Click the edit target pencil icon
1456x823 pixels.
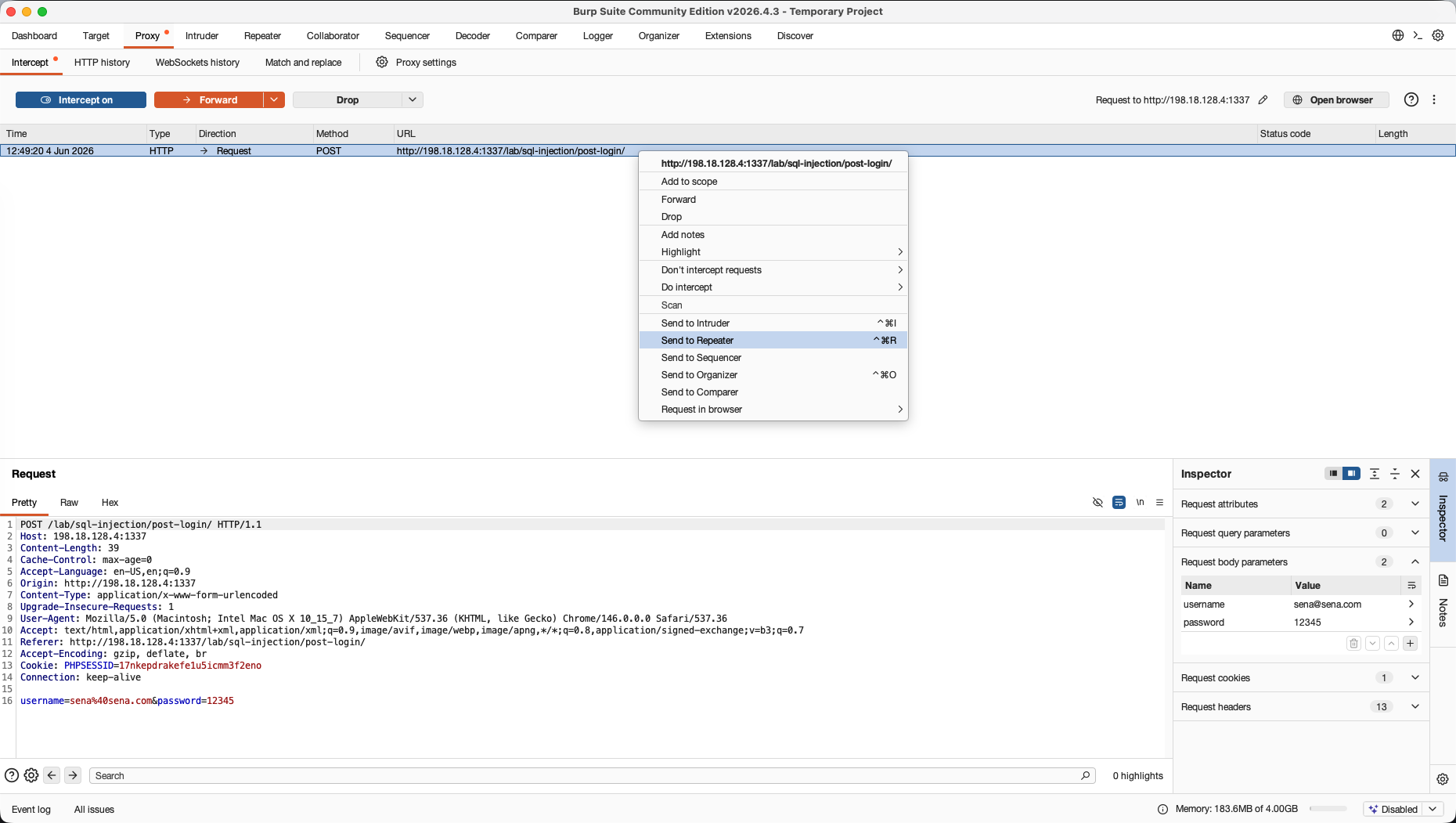click(x=1263, y=99)
